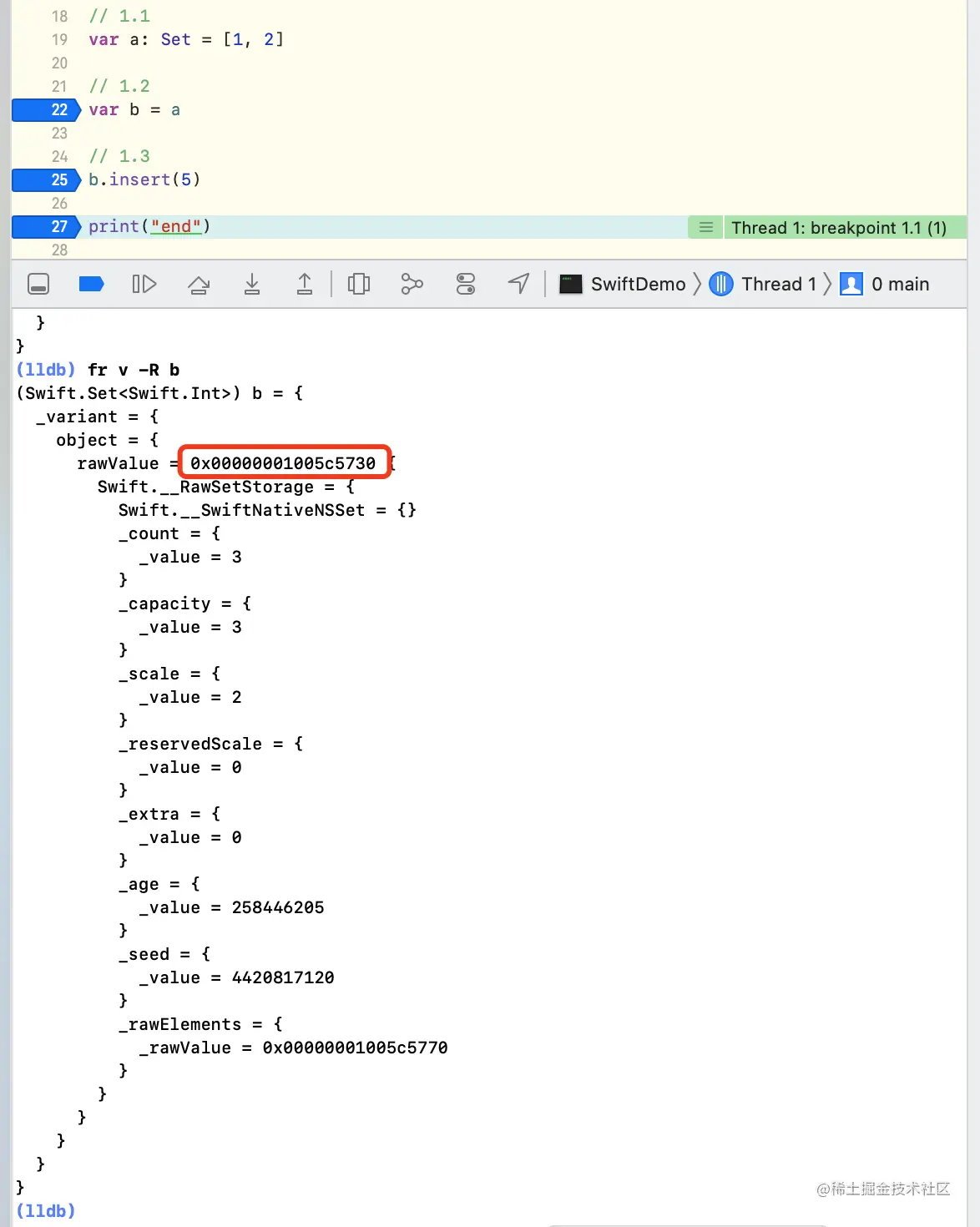Viewport: 980px width, 1227px height.
Task: Click the Thread 1: breakpoint 1.1 annotation
Action: pos(839,228)
